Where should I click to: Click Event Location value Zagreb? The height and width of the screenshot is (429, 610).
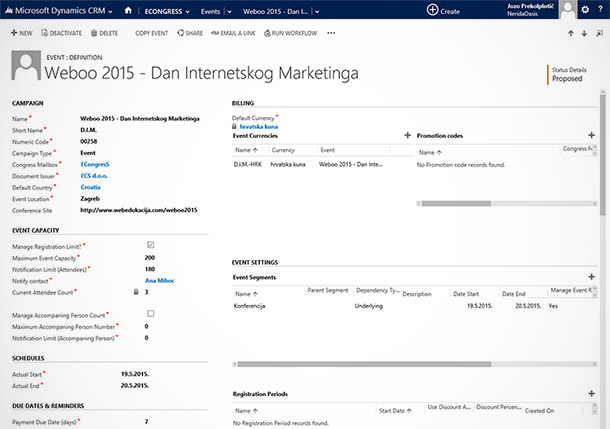(x=90, y=198)
